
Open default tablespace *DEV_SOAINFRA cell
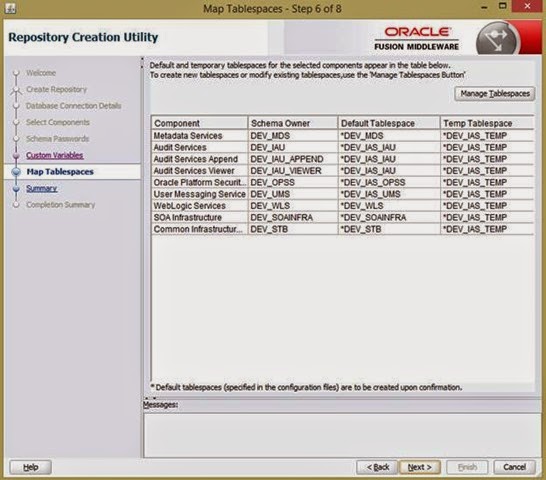(x=389, y=218)
